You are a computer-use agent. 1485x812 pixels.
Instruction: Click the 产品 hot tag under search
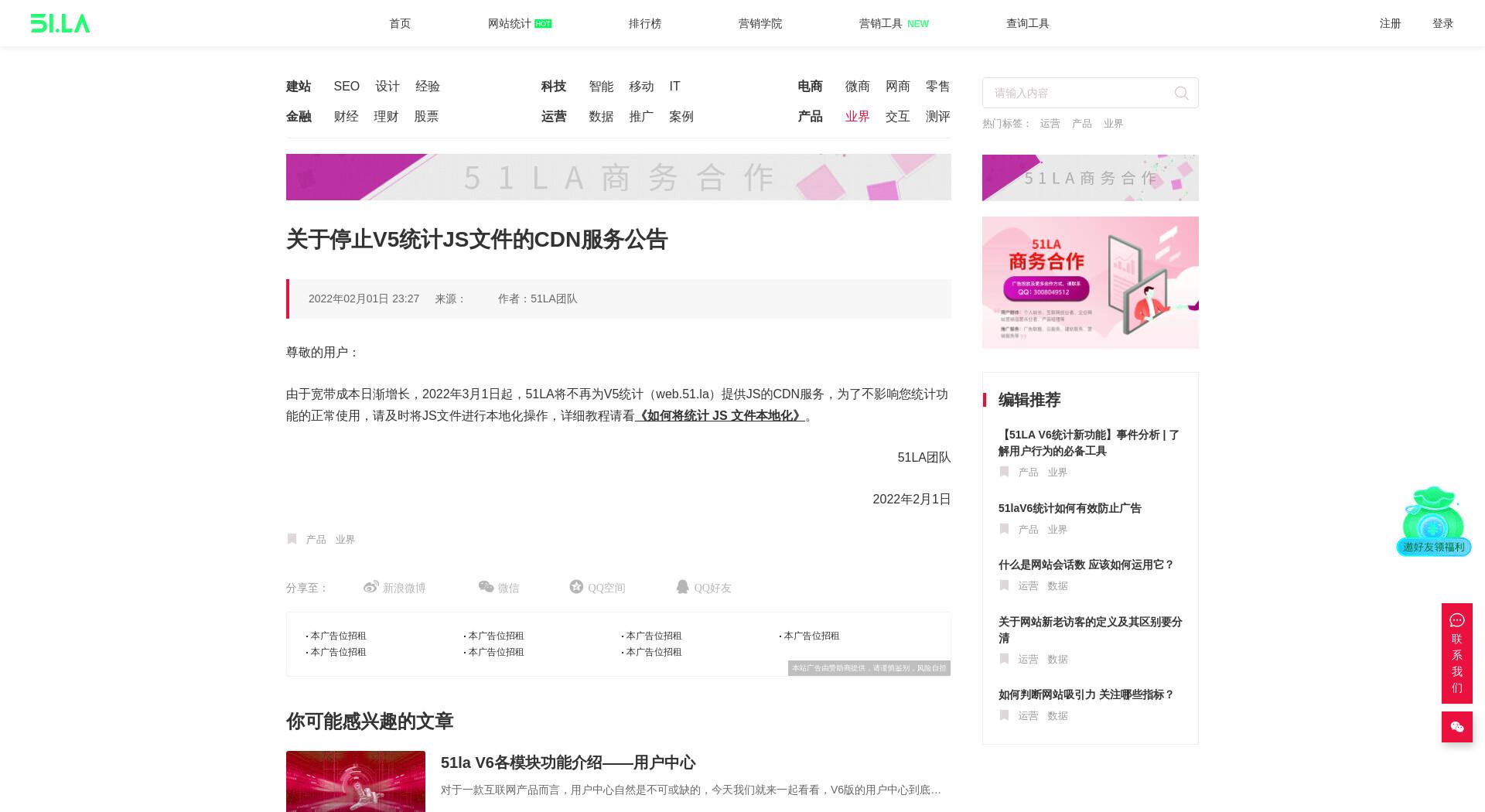coord(1082,124)
